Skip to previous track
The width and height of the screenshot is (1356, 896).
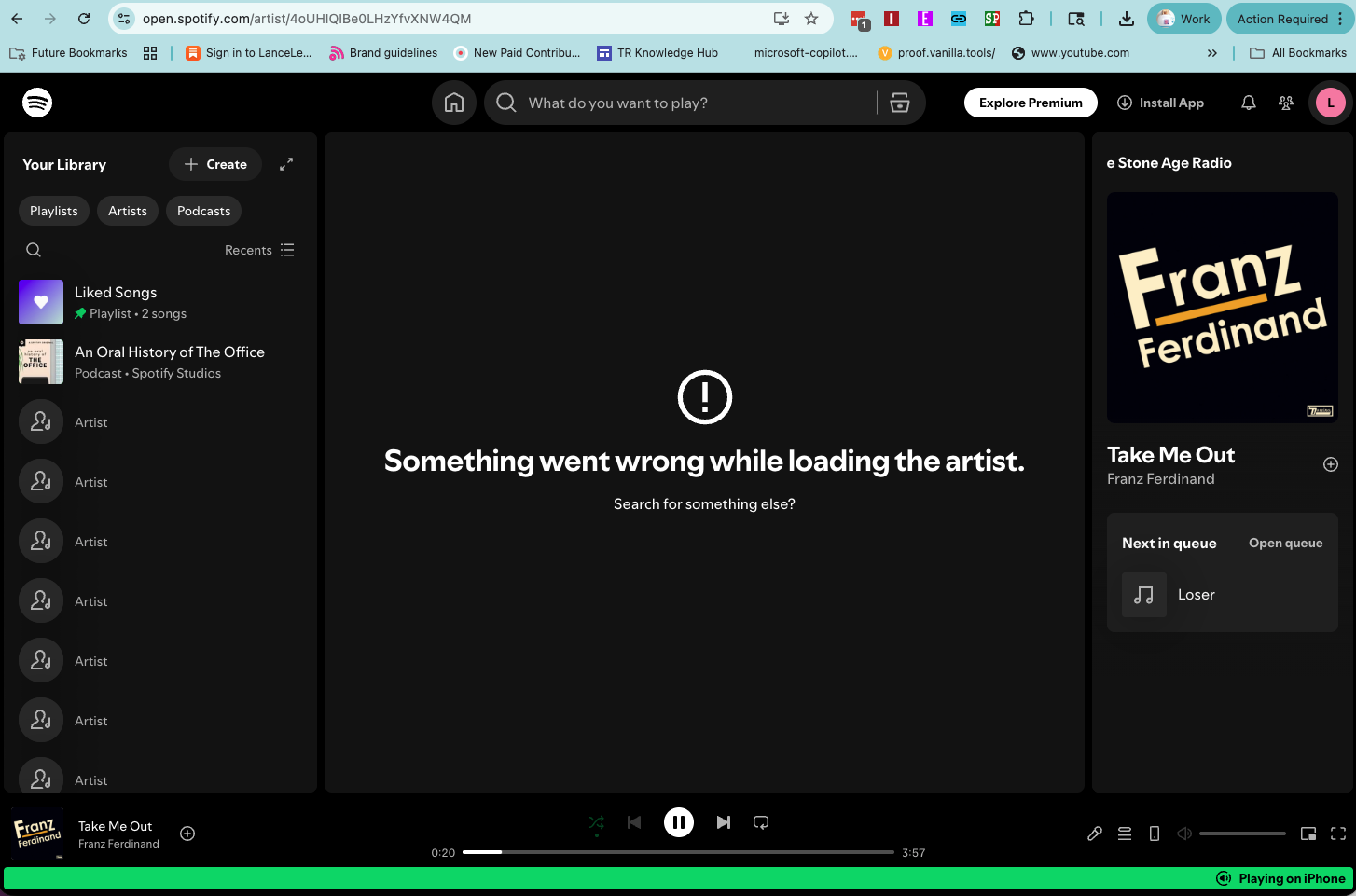tap(634, 822)
